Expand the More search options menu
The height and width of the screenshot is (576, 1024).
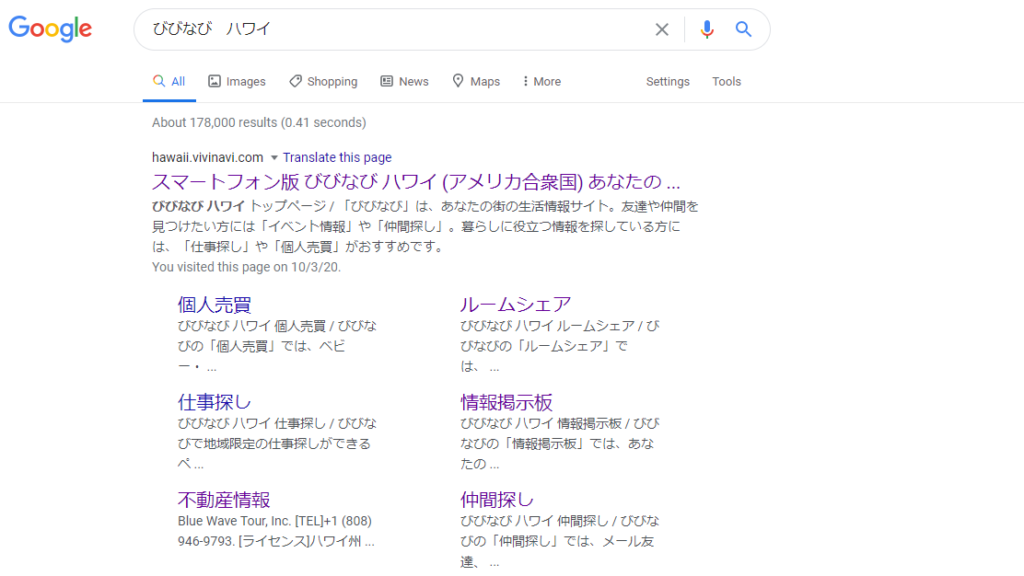coord(541,82)
